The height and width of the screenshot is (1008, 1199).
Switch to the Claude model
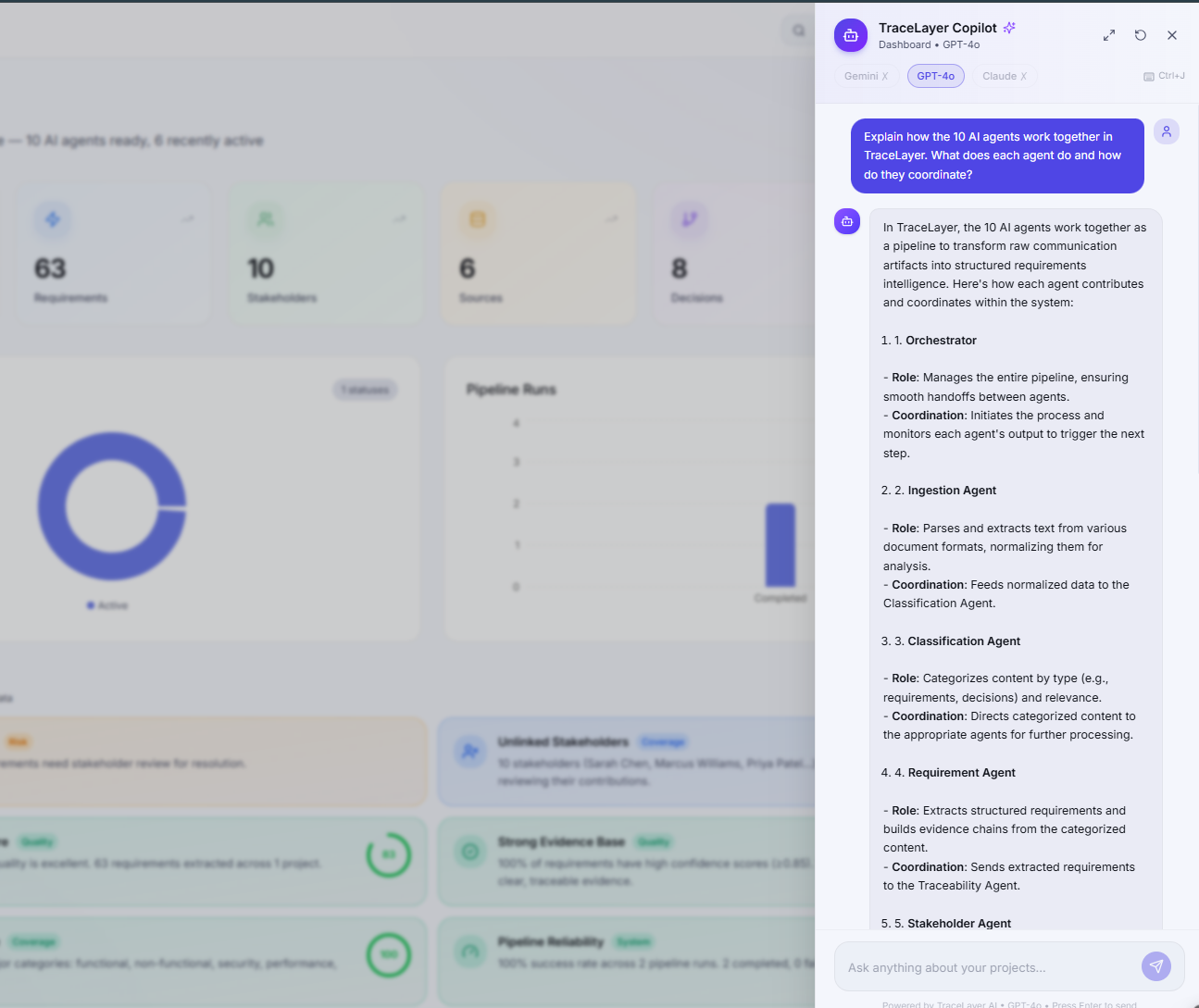(1004, 76)
